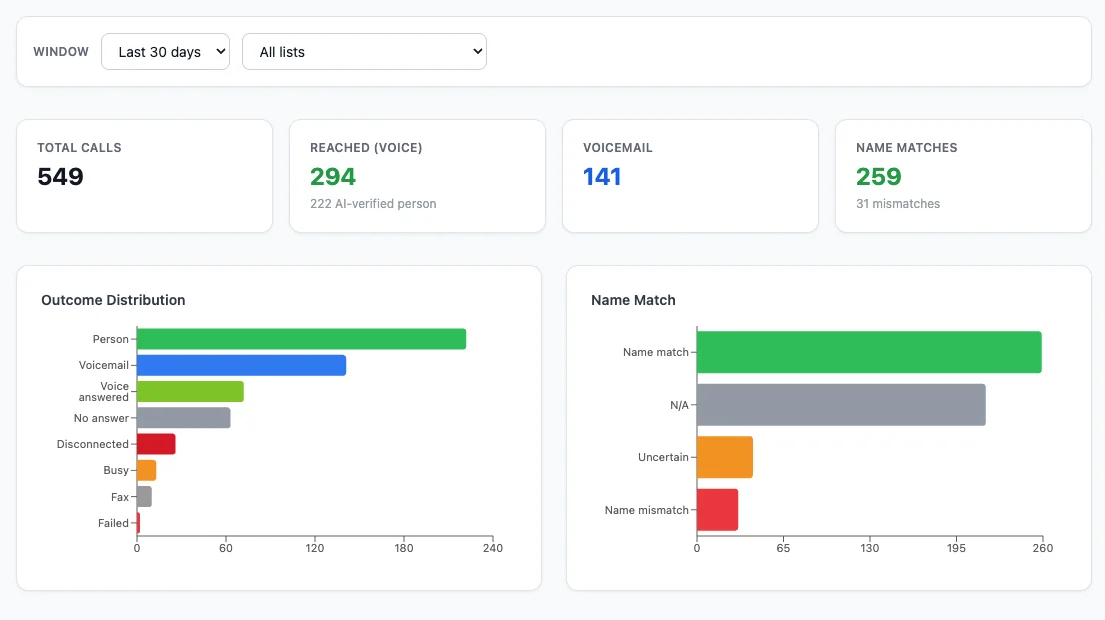Screen dimensions: 1105x620
Task: Click the VOICEMAIL card label
Action: point(618,148)
